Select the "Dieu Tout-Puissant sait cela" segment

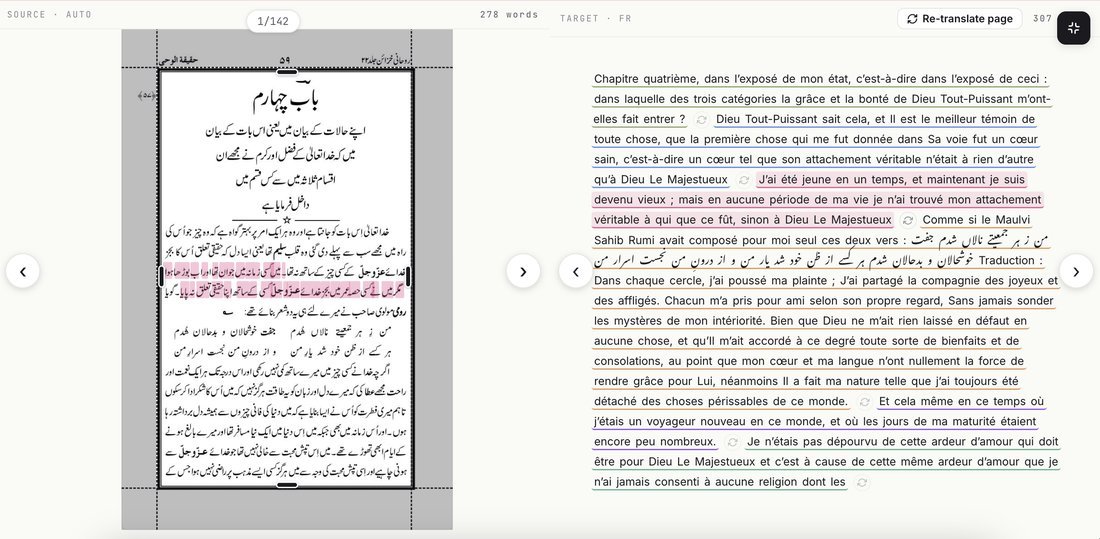(x=815, y=149)
